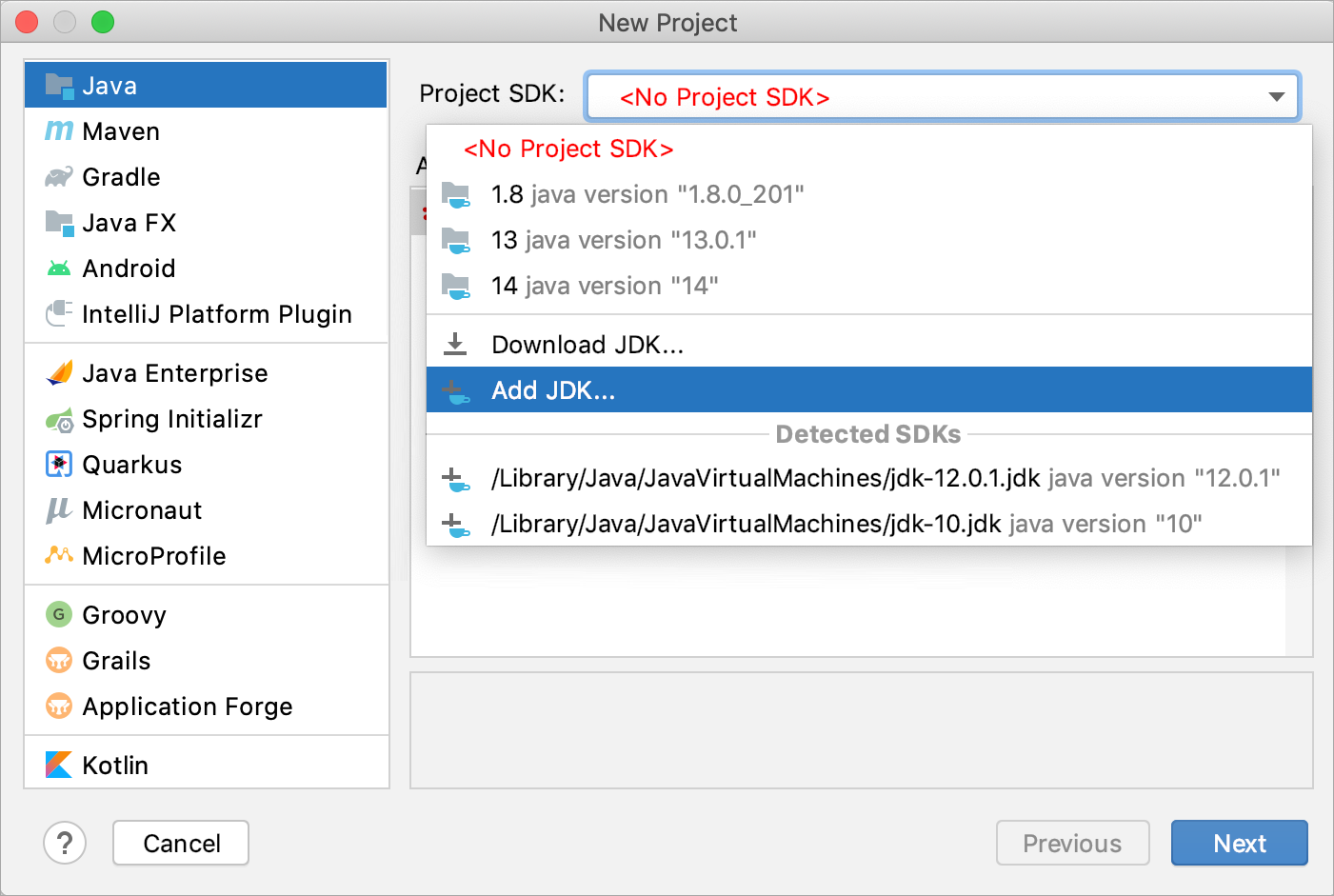Viewport: 1334px width, 896px height.
Task: Click the Application Forge icon
Action: tap(59, 706)
